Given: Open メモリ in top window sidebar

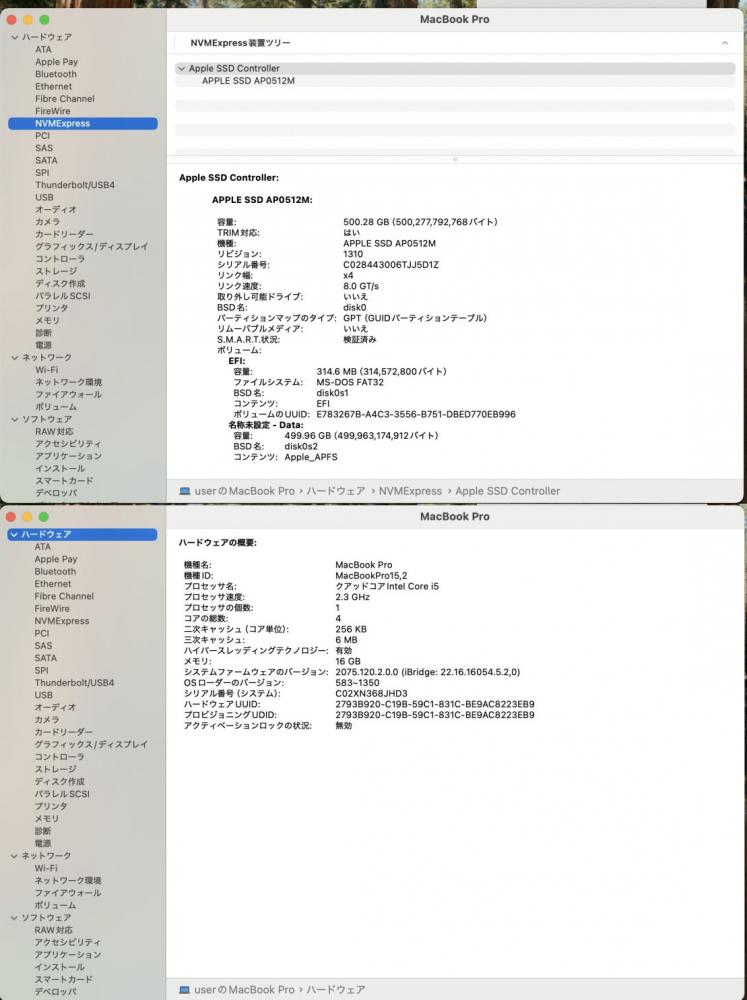Looking at the screenshot, I should click(x=47, y=321).
